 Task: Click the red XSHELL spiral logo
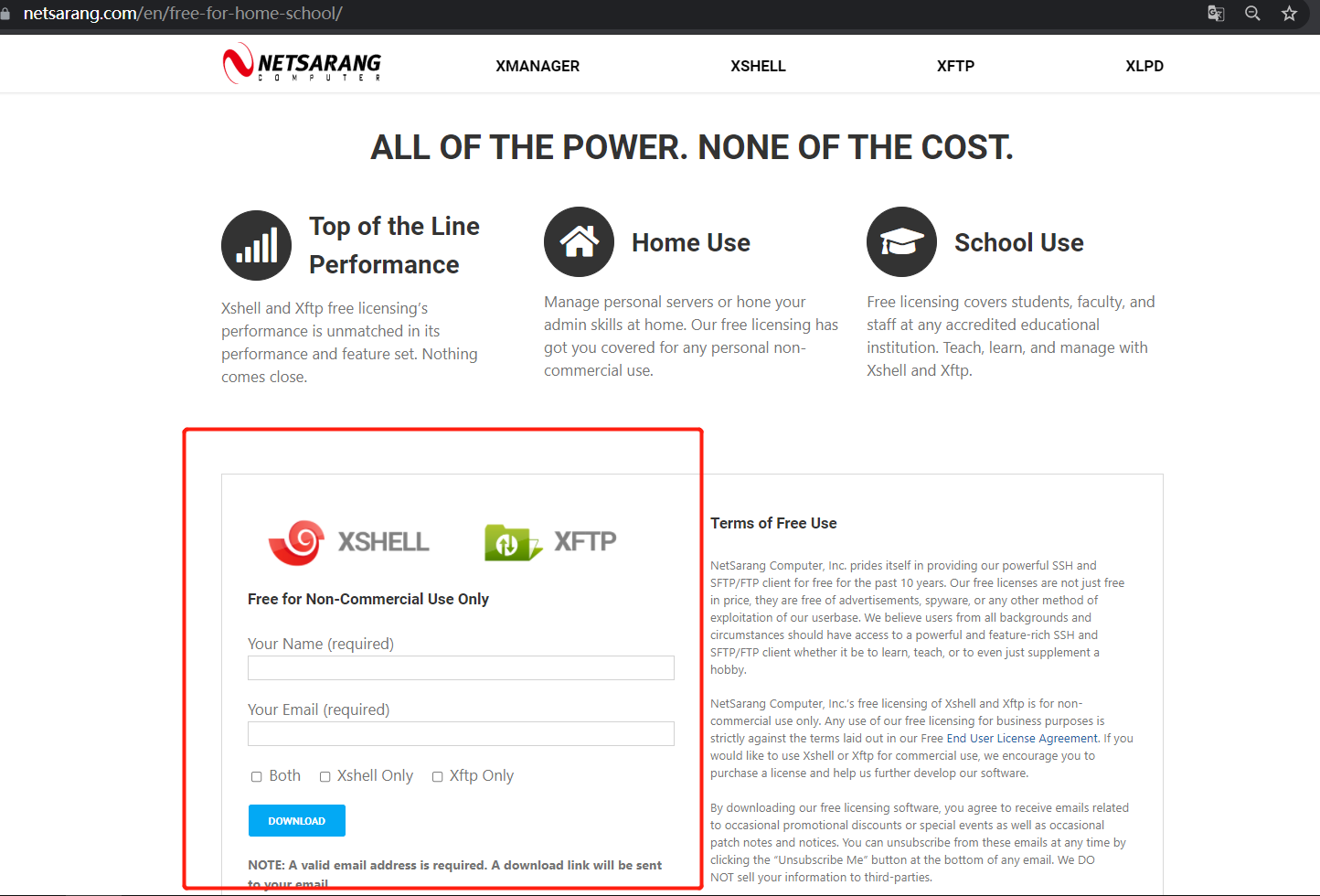[x=296, y=542]
